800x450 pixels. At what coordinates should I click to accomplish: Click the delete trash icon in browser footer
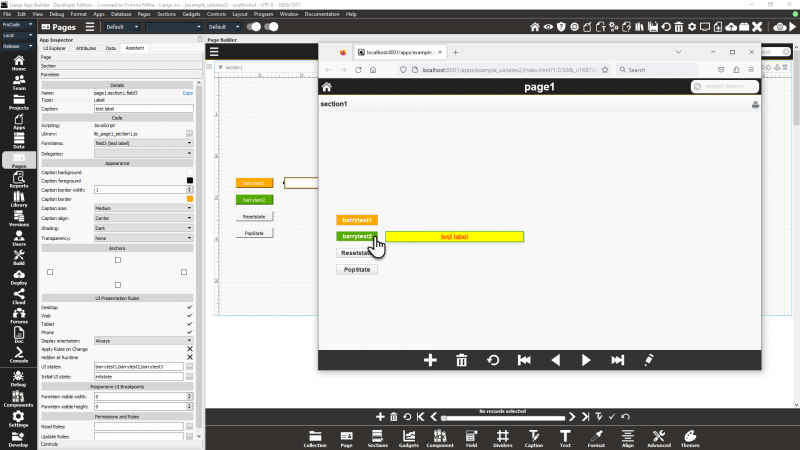point(461,360)
